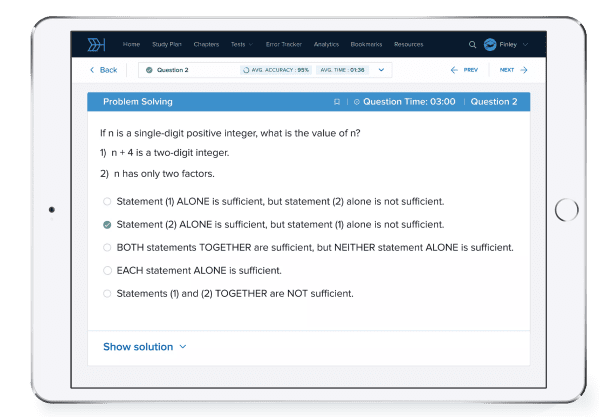Viewport: 600px width, 417px height.
Task: Open search with the magnifier icon
Action: pyautogui.click(x=473, y=44)
